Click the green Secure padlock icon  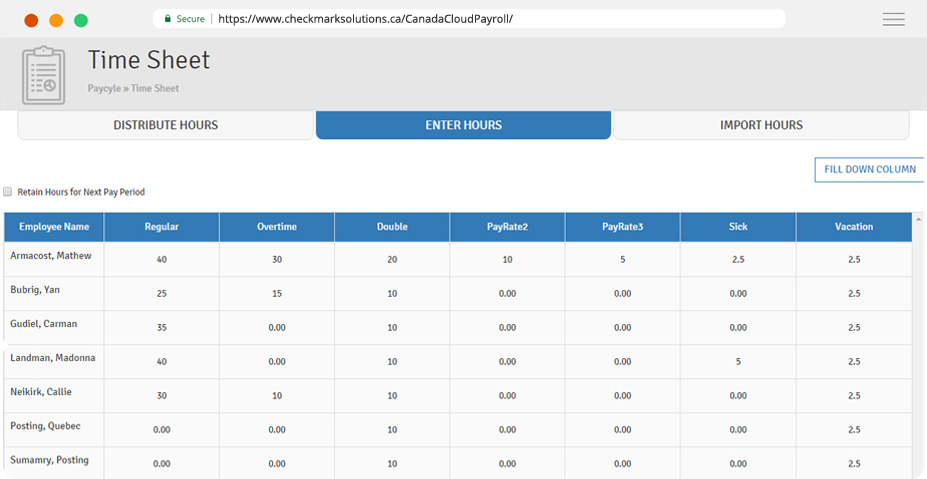(x=168, y=19)
